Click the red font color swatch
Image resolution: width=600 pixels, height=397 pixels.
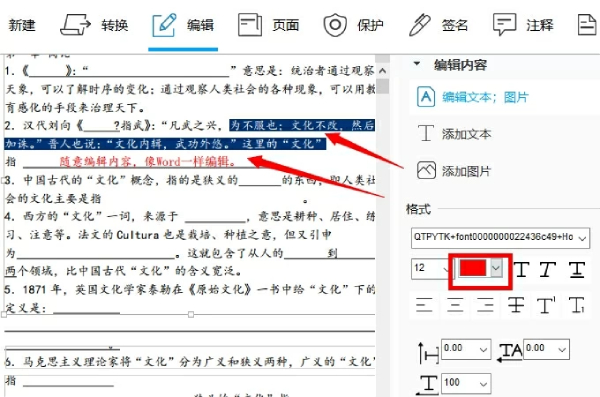point(473,268)
